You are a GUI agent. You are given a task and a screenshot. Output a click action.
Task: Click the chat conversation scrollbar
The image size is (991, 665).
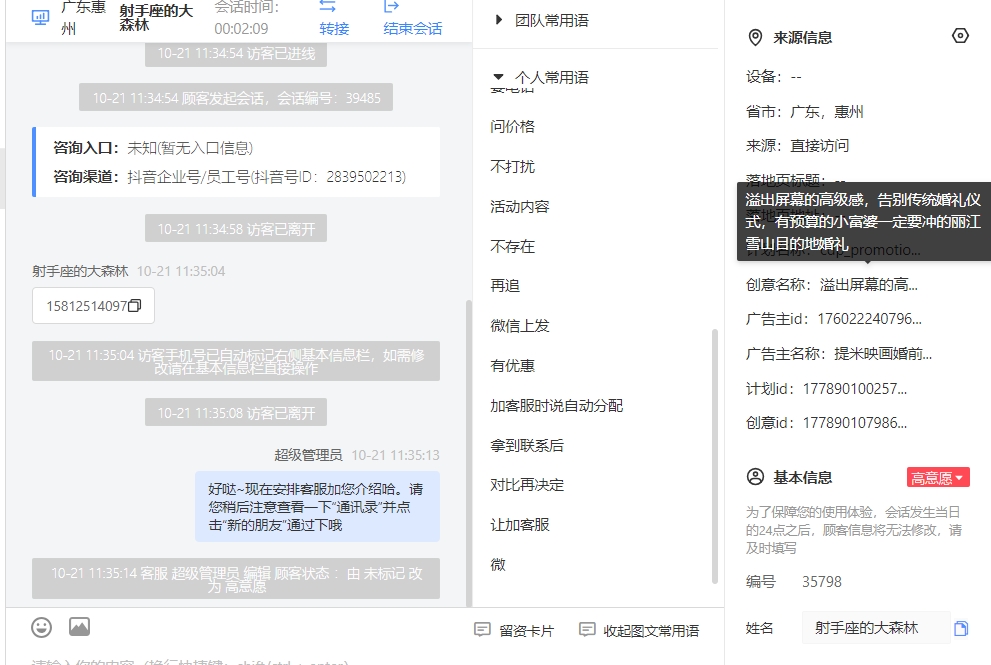coord(468,452)
